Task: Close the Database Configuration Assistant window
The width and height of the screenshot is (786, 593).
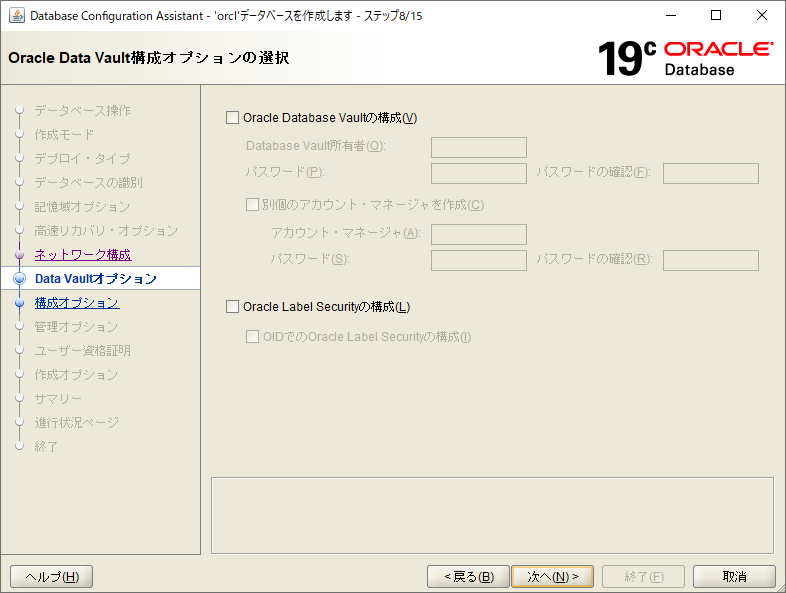Action: pos(761,16)
